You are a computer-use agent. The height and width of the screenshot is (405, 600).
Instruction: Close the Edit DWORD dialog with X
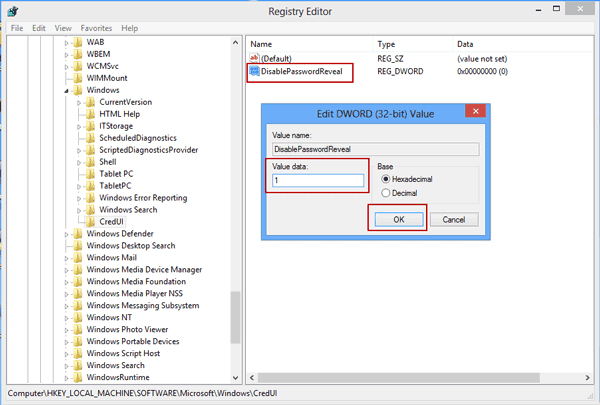[476, 111]
